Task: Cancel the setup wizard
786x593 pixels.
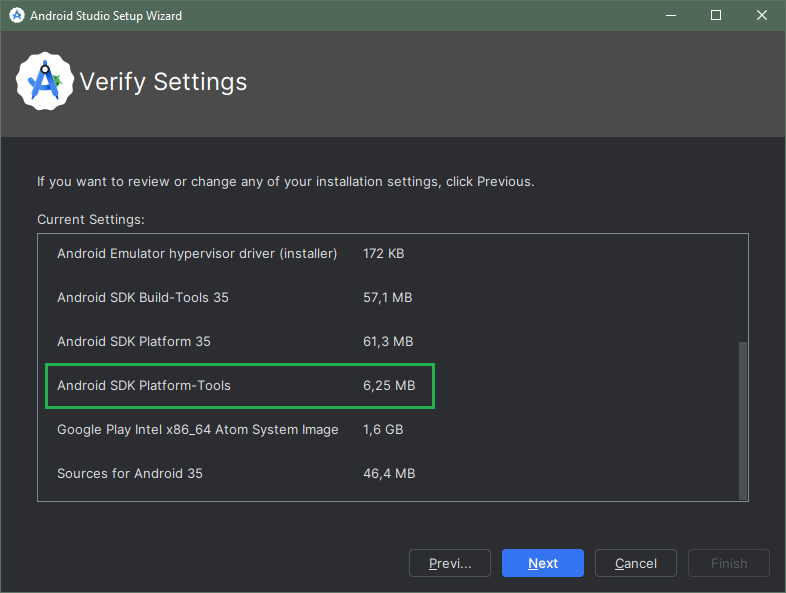Action: (636, 563)
